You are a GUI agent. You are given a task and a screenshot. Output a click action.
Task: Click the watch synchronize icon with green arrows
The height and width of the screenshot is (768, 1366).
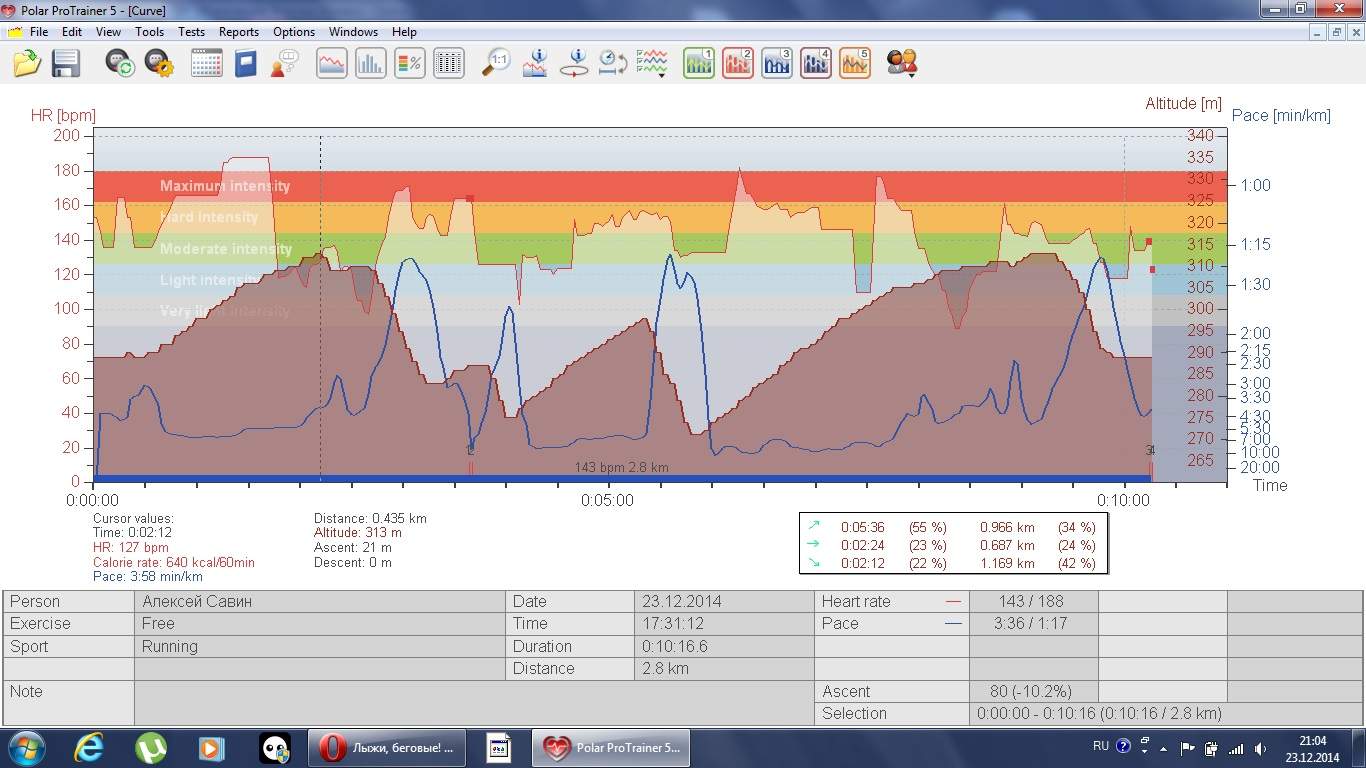[x=121, y=63]
